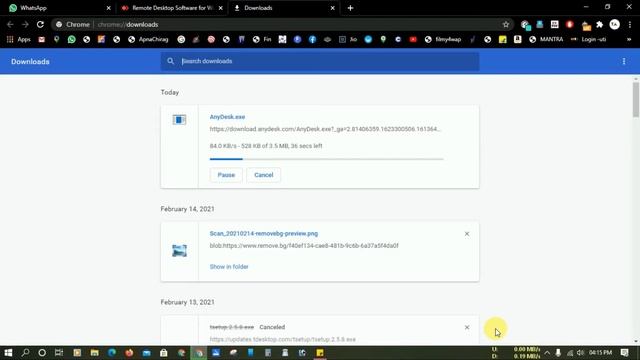This screenshot has width=640, height=360.
Task: Open the Fin bookmark
Action: coord(262,40)
